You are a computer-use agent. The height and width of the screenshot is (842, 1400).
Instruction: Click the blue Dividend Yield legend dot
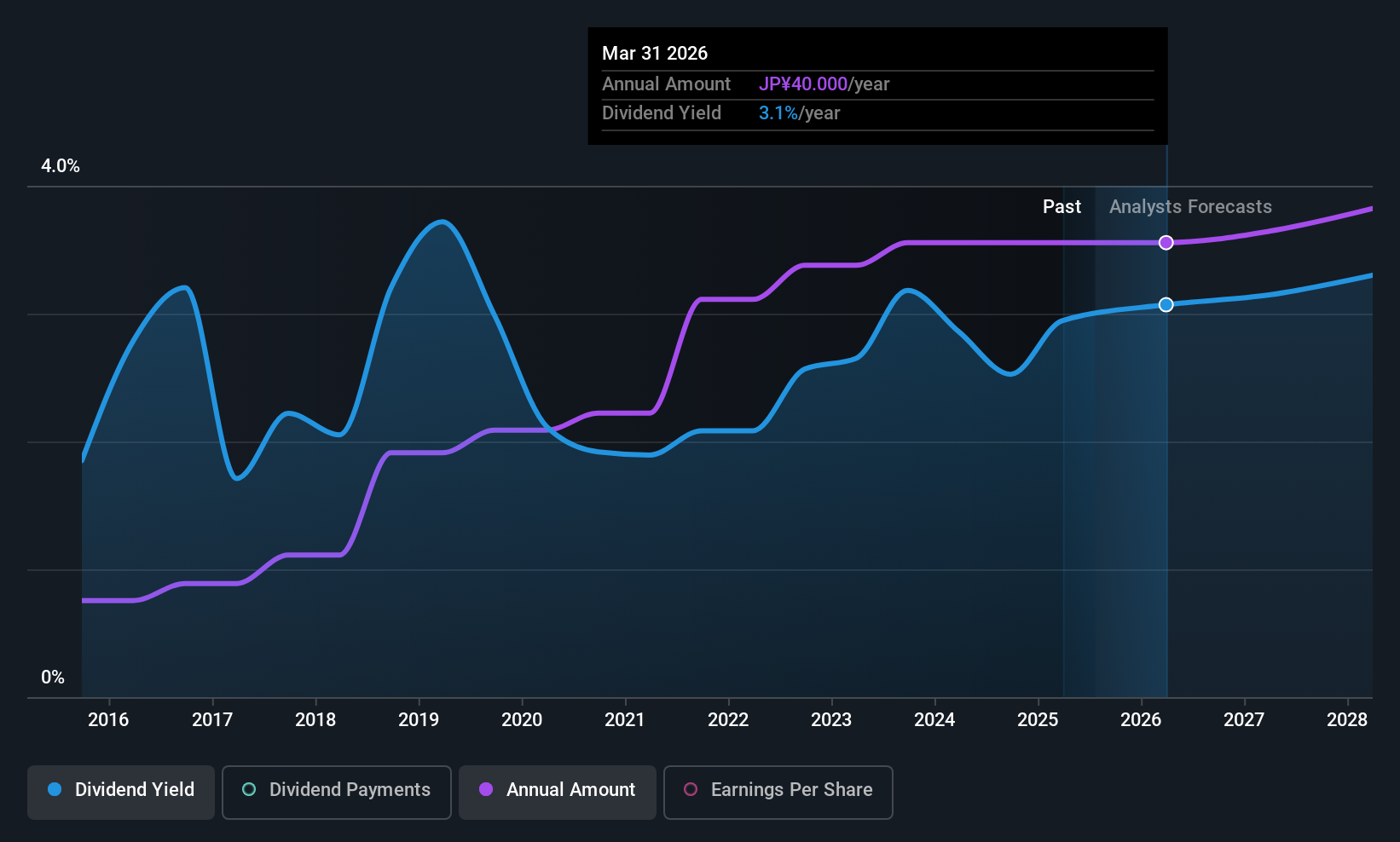point(55,789)
